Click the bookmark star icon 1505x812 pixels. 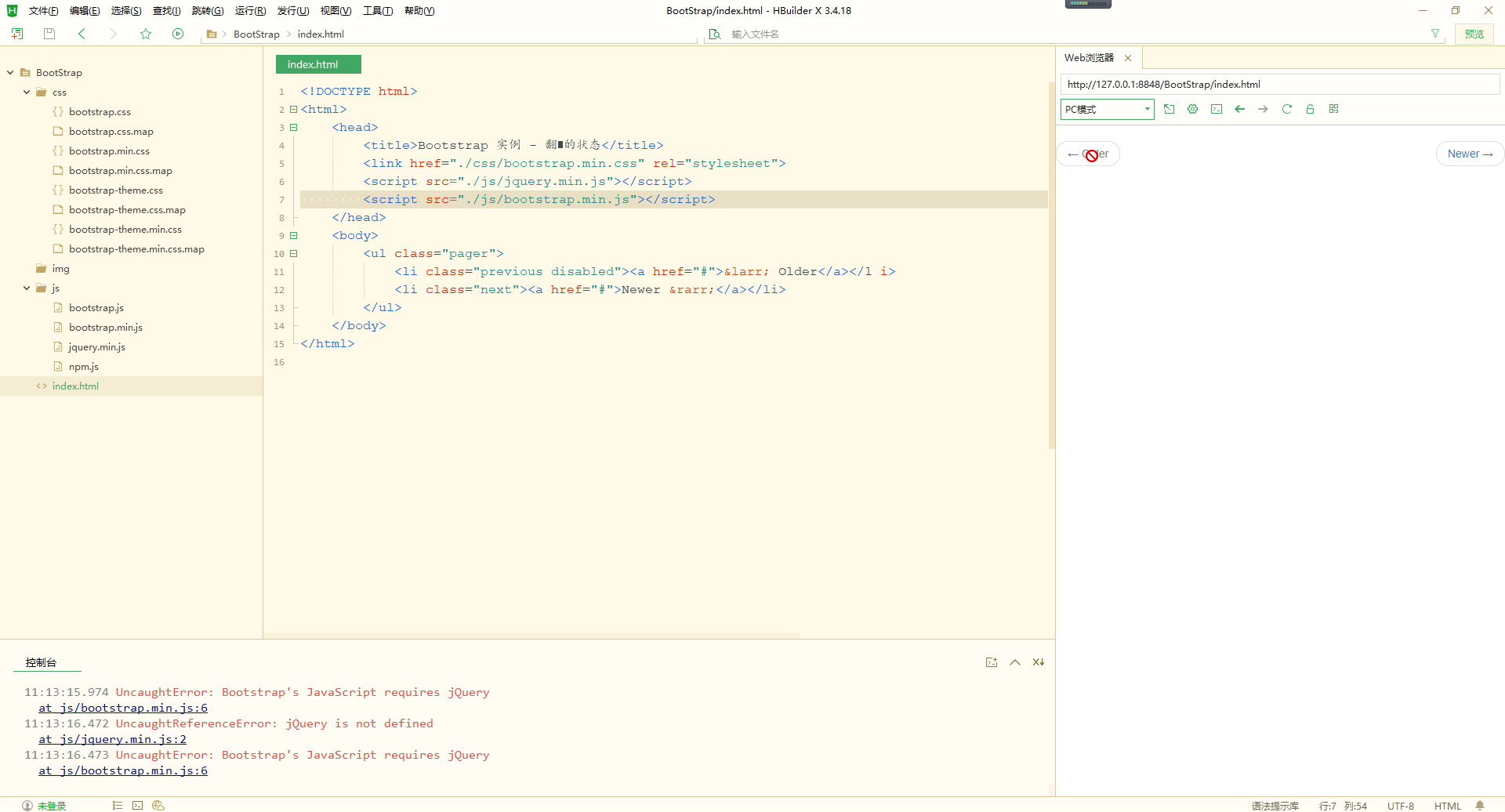(146, 34)
